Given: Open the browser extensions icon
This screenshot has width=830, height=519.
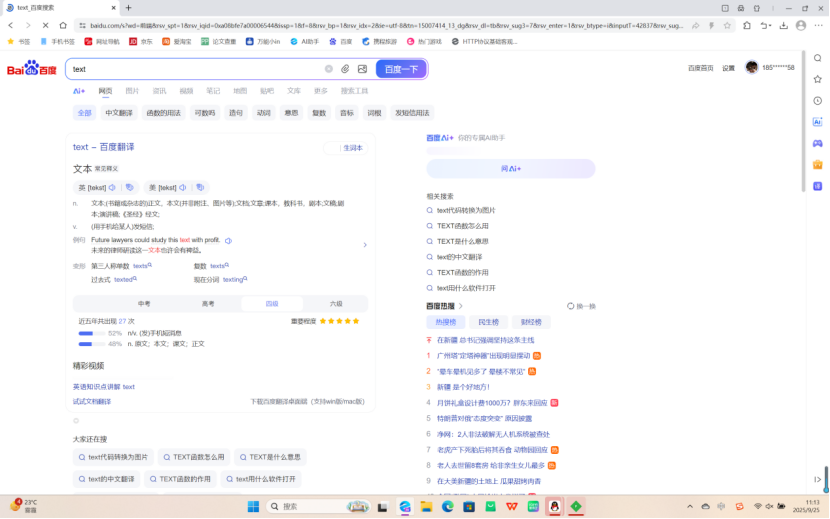Looking at the screenshot, I should pos(747,25).
